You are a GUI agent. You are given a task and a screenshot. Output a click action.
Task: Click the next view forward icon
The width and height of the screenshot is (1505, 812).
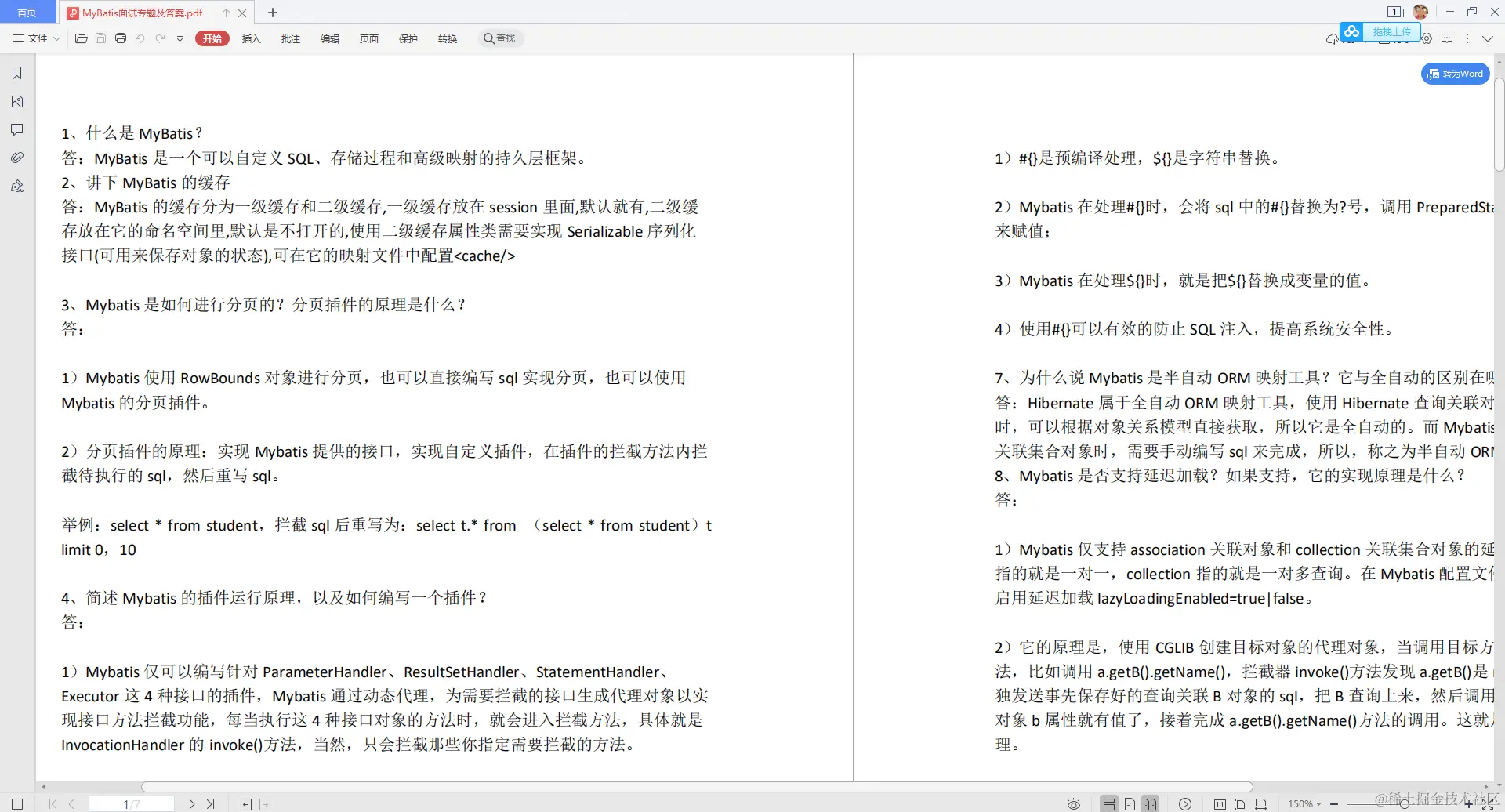(x=265, y=804)
